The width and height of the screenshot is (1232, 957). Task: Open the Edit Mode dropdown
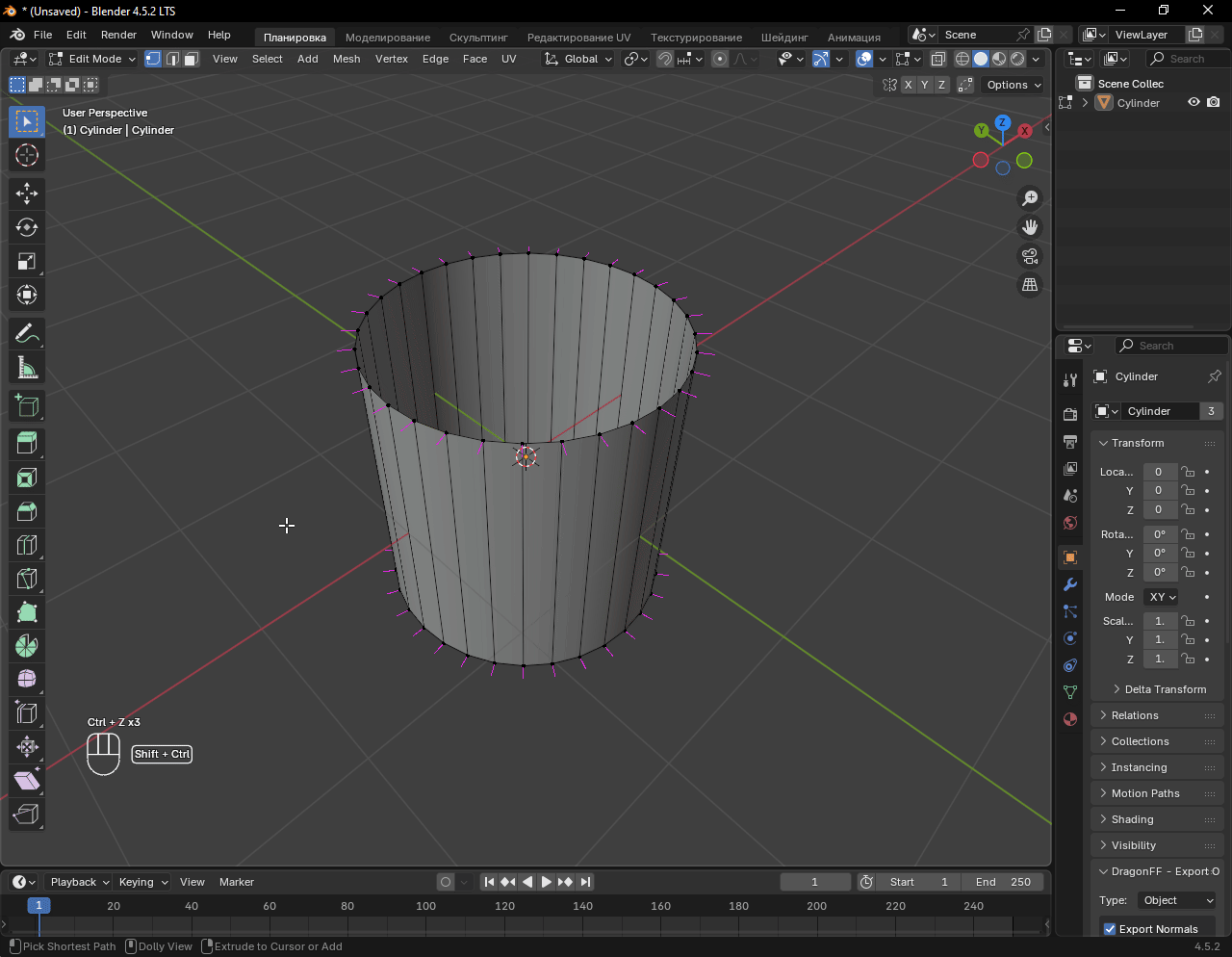point(93,59)
